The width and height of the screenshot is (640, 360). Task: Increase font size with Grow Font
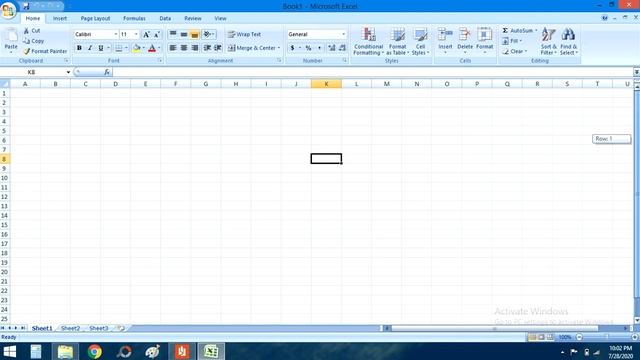click(x=146, y=35)
